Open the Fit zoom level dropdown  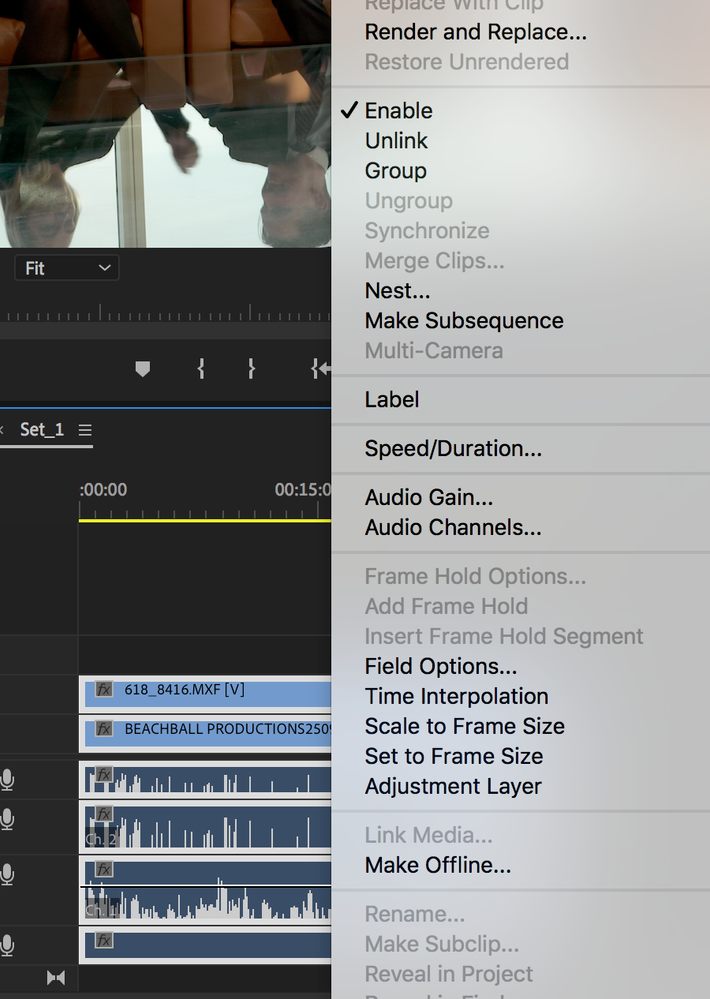pos(67,268)
